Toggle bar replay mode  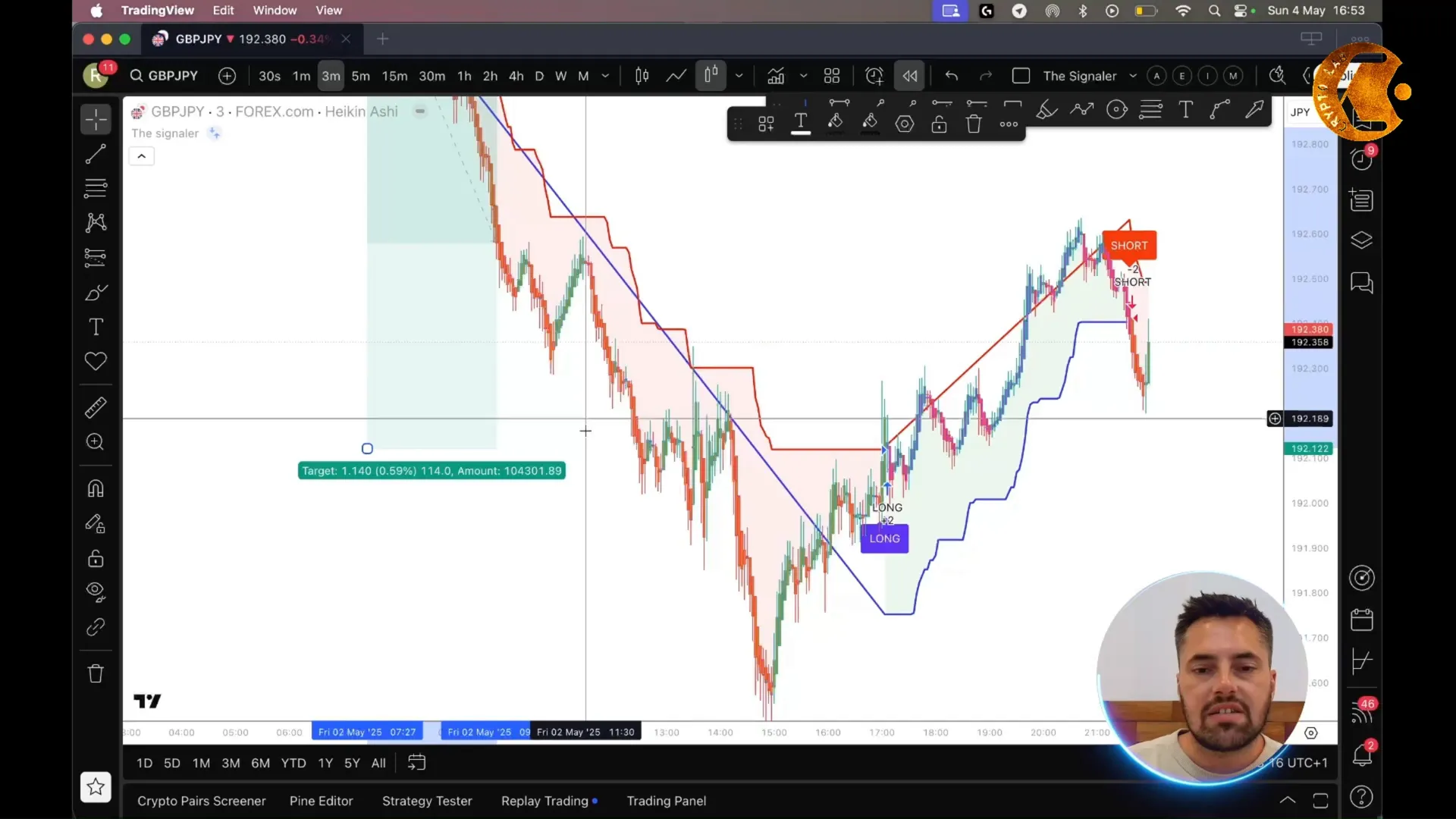click(910, 76)
